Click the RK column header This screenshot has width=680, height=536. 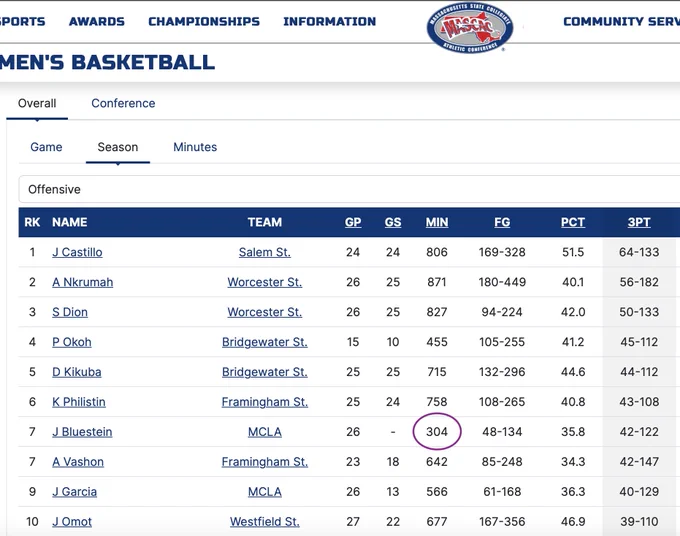click(32, 222)
